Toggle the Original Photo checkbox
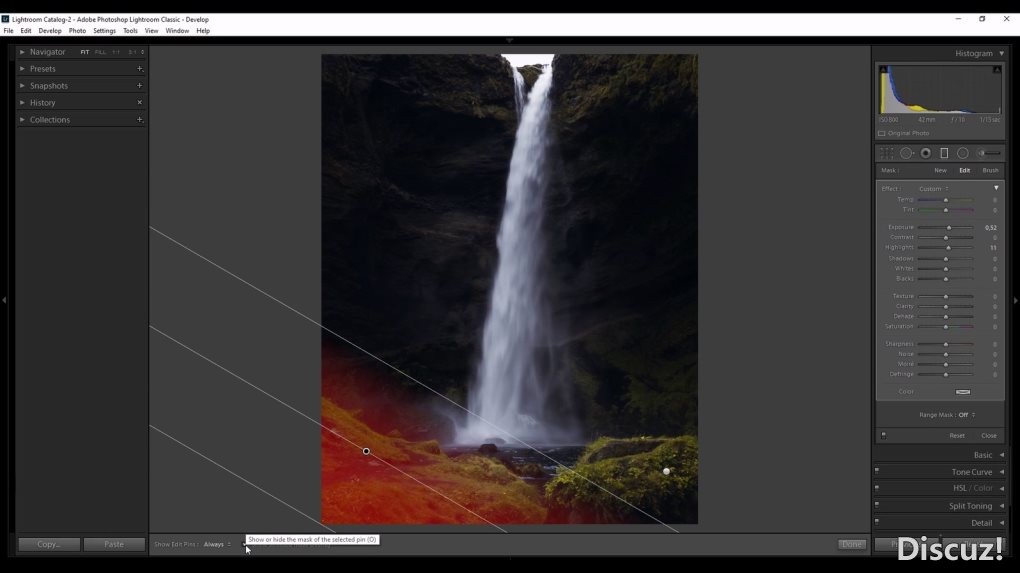Viewport: 1020px width, 573px height. 881,133
